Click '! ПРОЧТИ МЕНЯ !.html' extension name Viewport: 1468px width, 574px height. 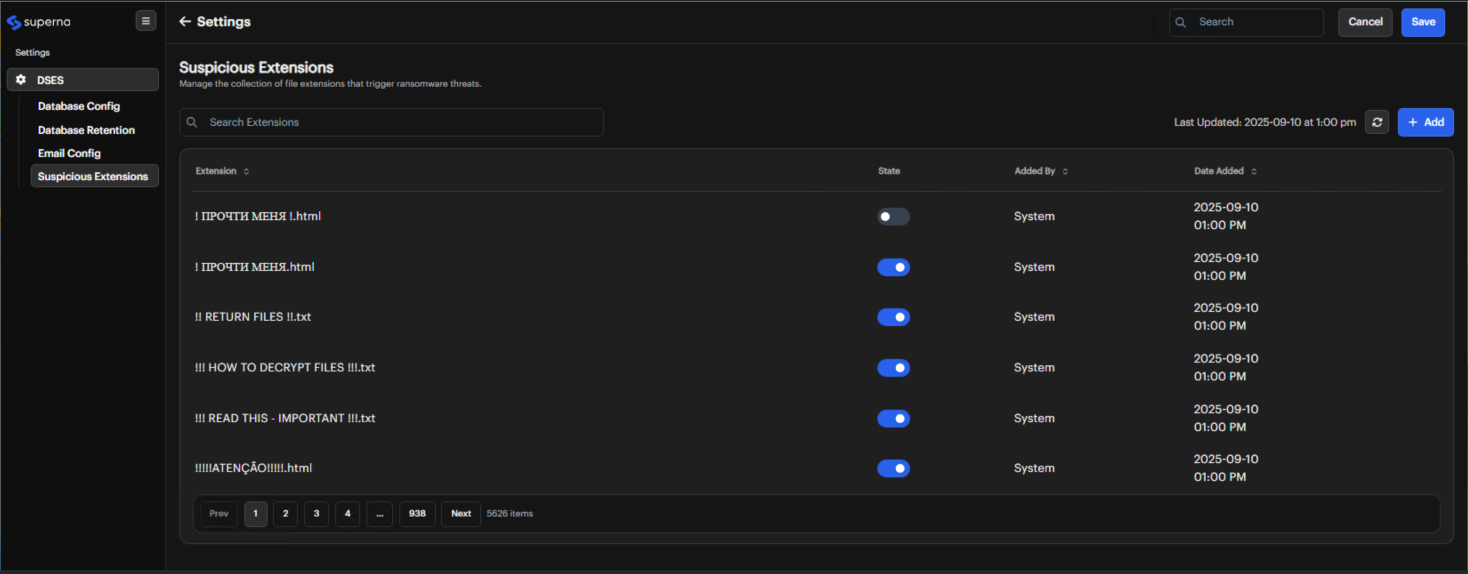click(x=257, y=216)
